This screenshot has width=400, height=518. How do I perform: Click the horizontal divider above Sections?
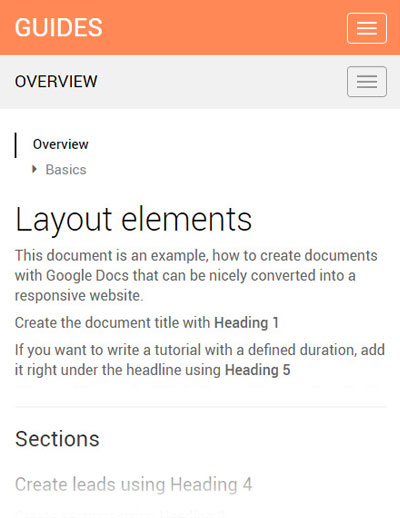200,407
